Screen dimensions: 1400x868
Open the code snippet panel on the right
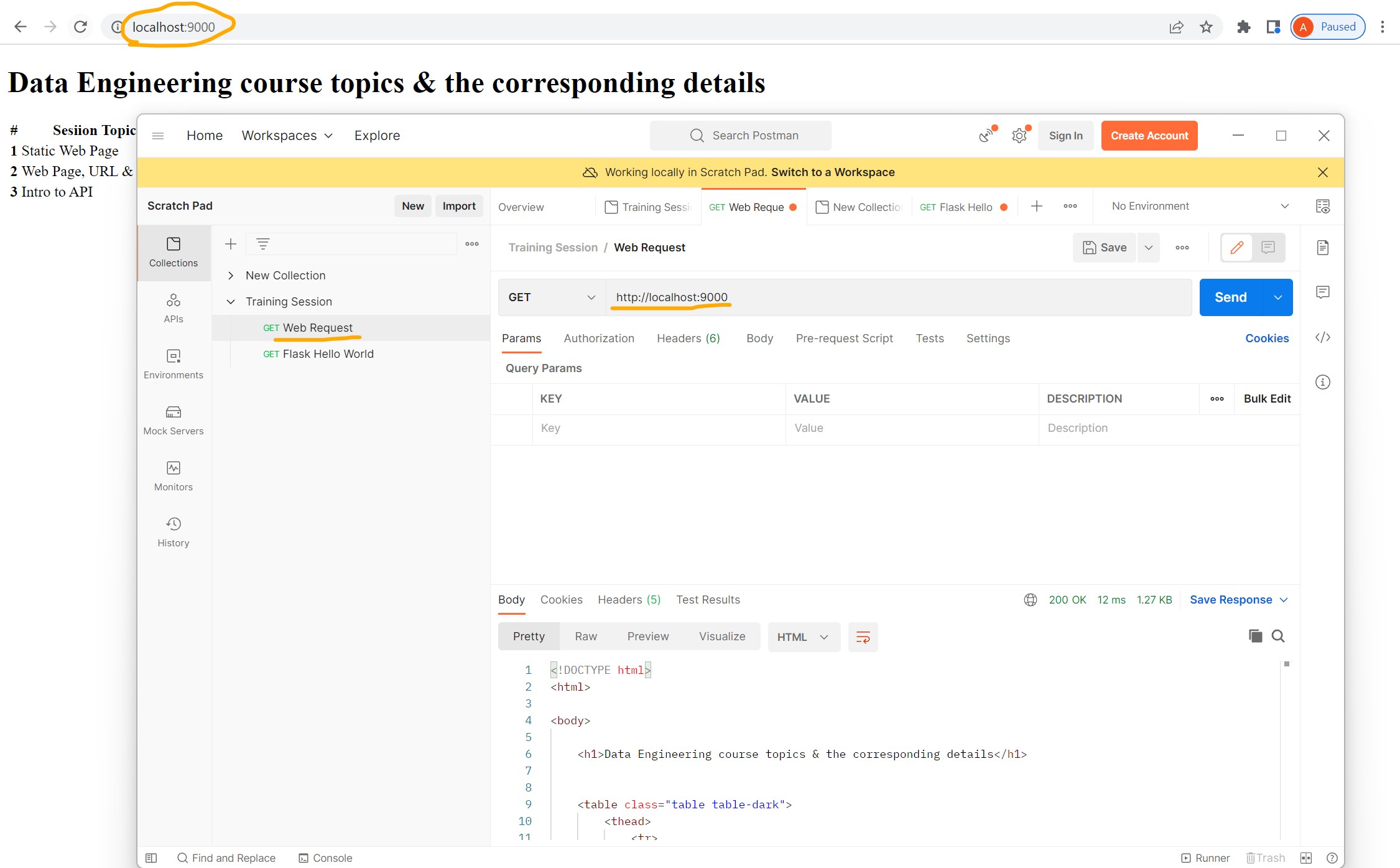pos(1323,337)
